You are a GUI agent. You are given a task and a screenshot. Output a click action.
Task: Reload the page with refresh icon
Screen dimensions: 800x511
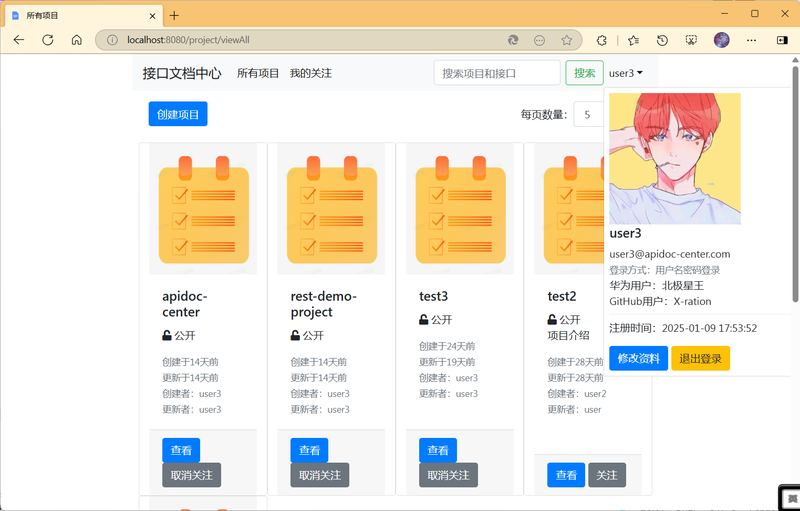tap(48, 40)
